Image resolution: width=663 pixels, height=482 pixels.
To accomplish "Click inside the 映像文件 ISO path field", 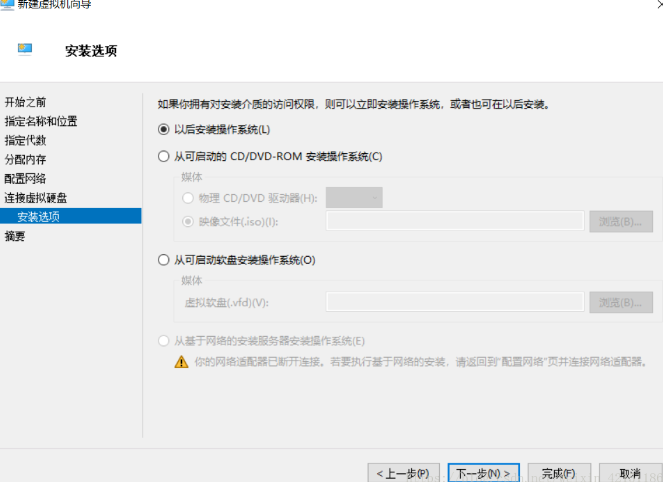I will 455,221.
